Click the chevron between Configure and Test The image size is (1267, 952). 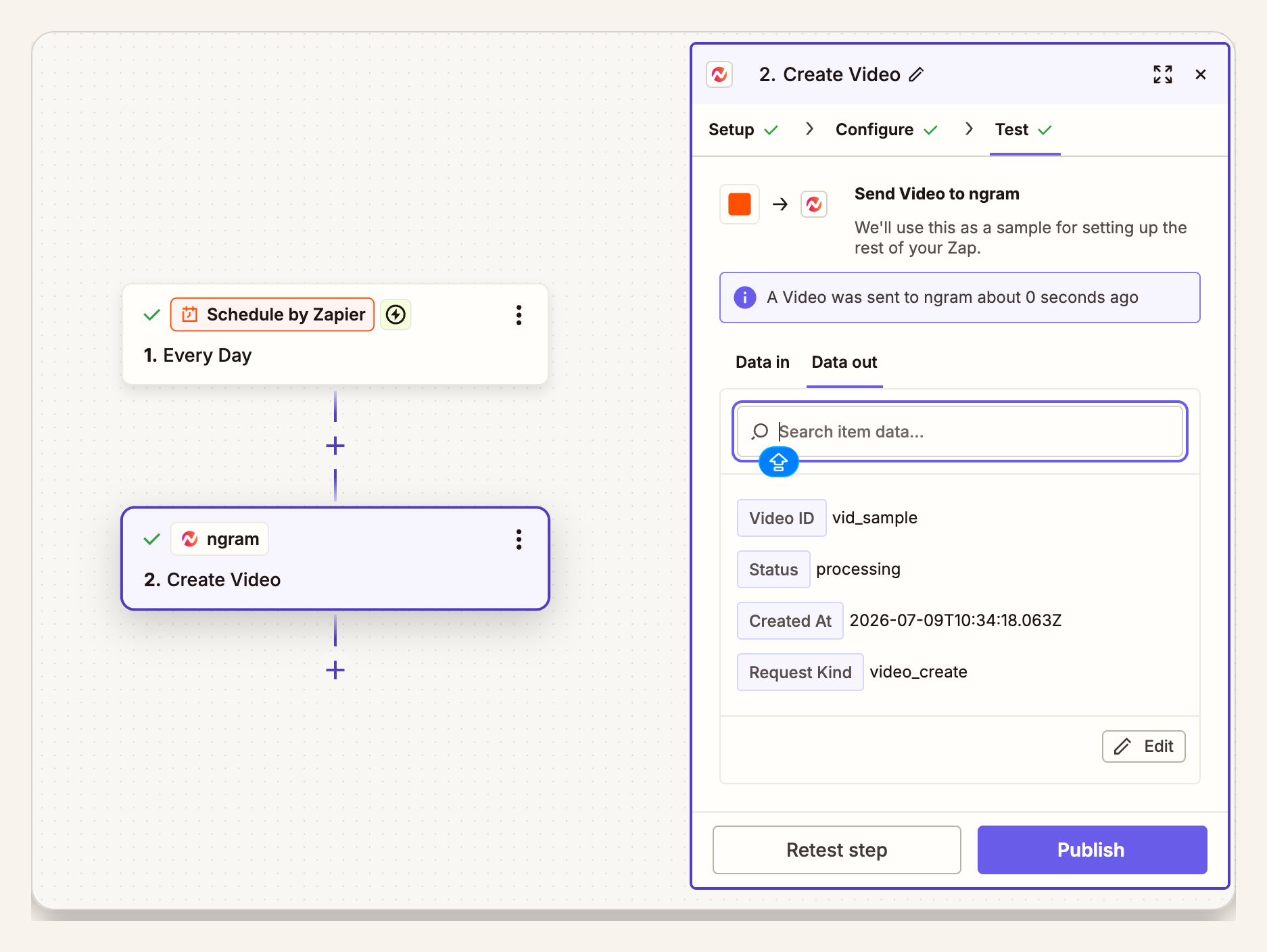point(969,128)
